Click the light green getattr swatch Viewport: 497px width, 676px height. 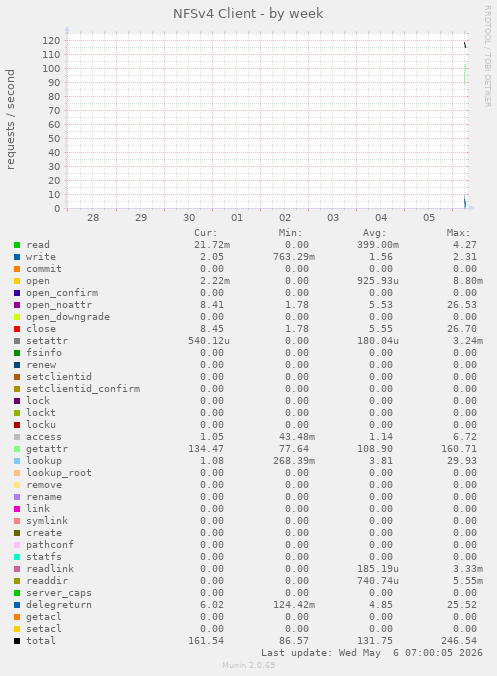pyautogui.click(x=17, y=449)
